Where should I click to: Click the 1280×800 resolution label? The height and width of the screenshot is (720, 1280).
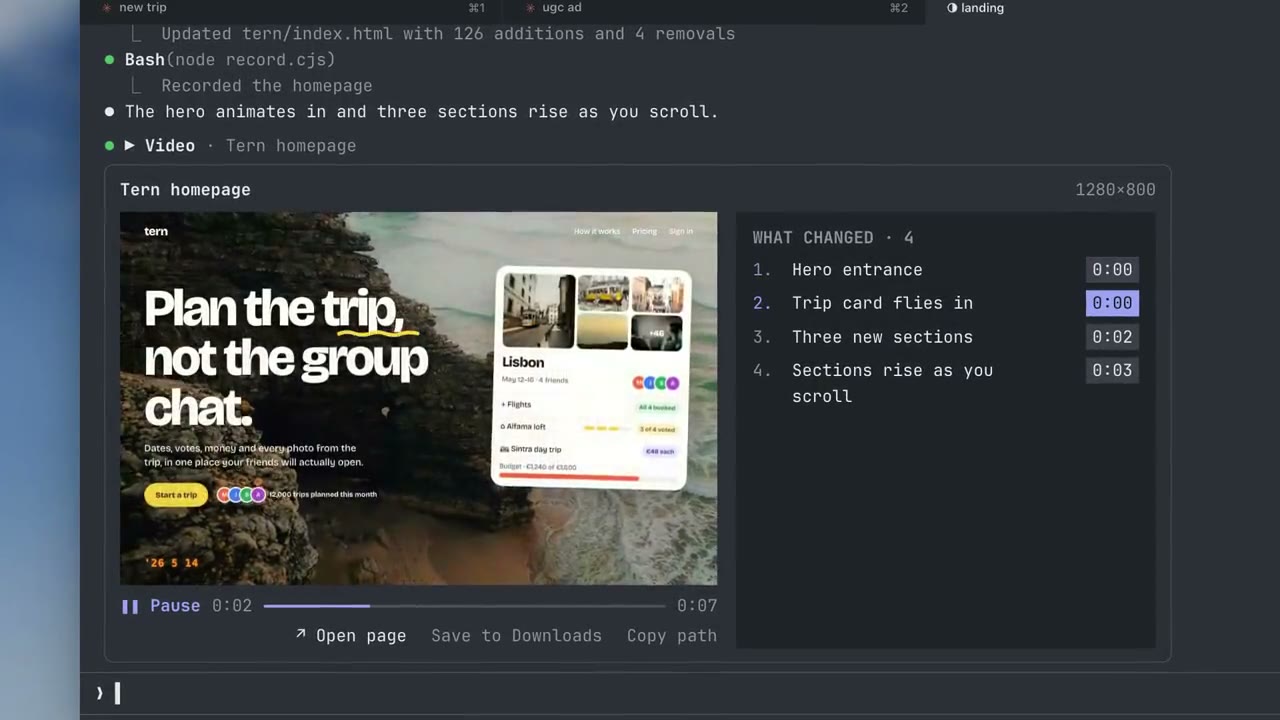[1115, 190]
